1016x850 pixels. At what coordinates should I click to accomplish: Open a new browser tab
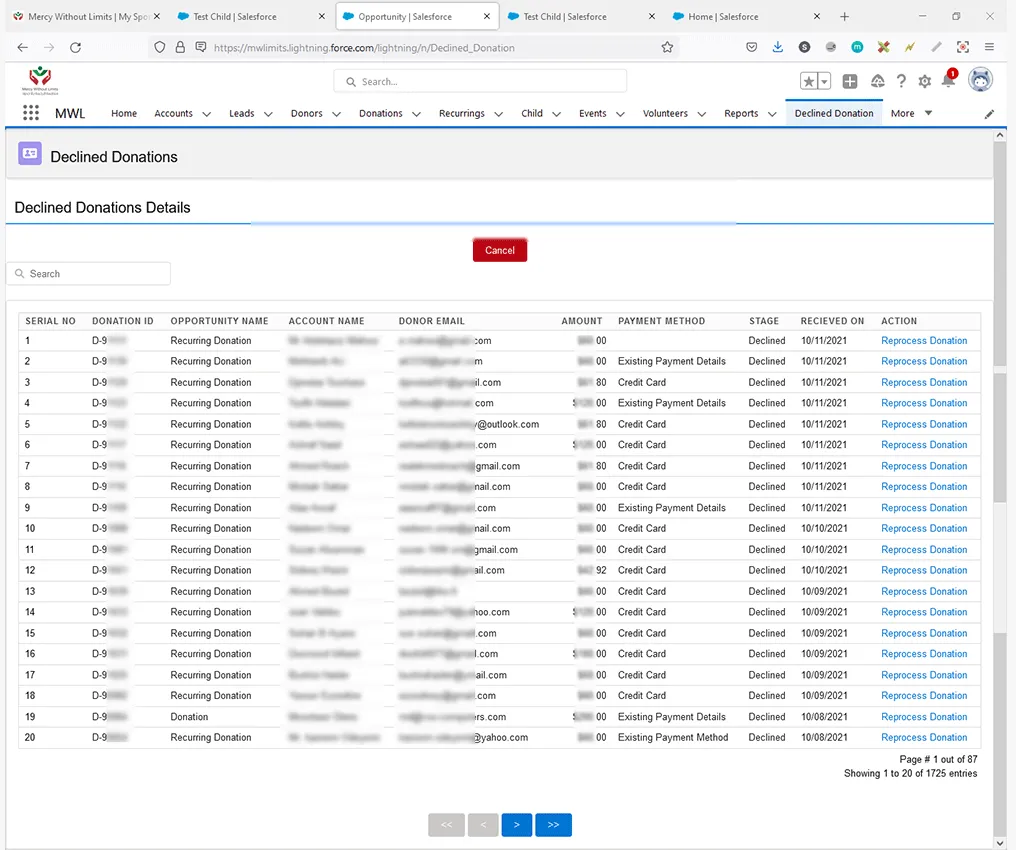[x=844, y=17]
